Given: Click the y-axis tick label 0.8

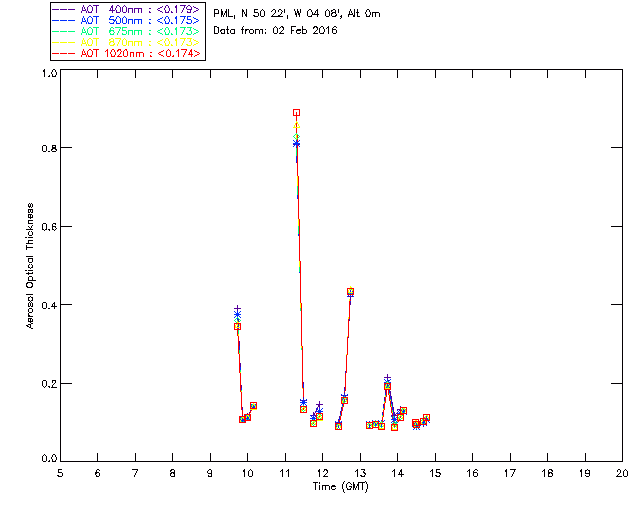Looking at the screenshot, I should 49,148.
